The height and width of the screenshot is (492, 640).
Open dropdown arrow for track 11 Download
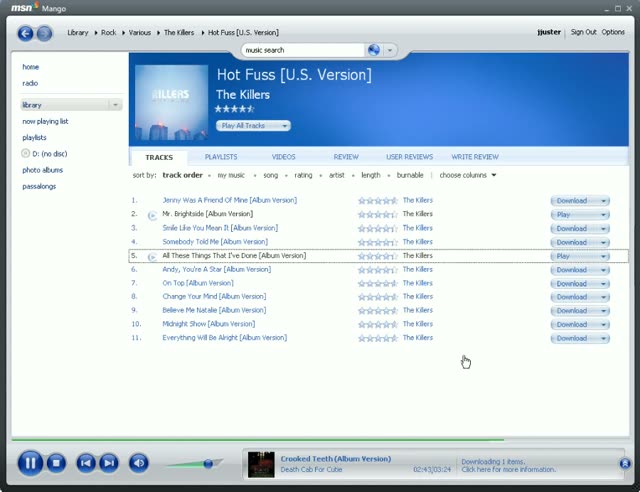pos(603,338)
